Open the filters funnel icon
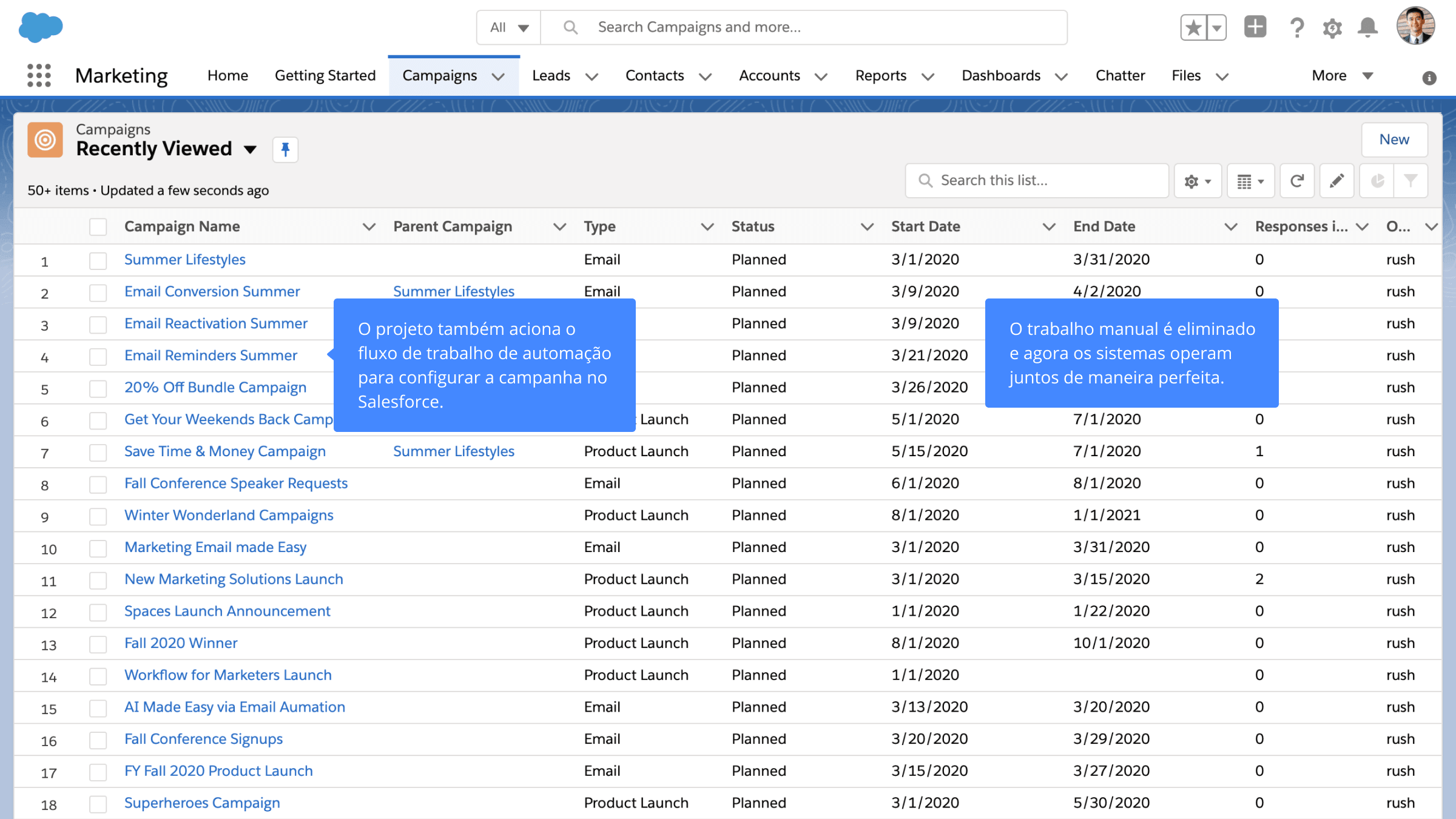Image resolution: width=1456 pixels, height=819 pixels. pos(1411,181)
